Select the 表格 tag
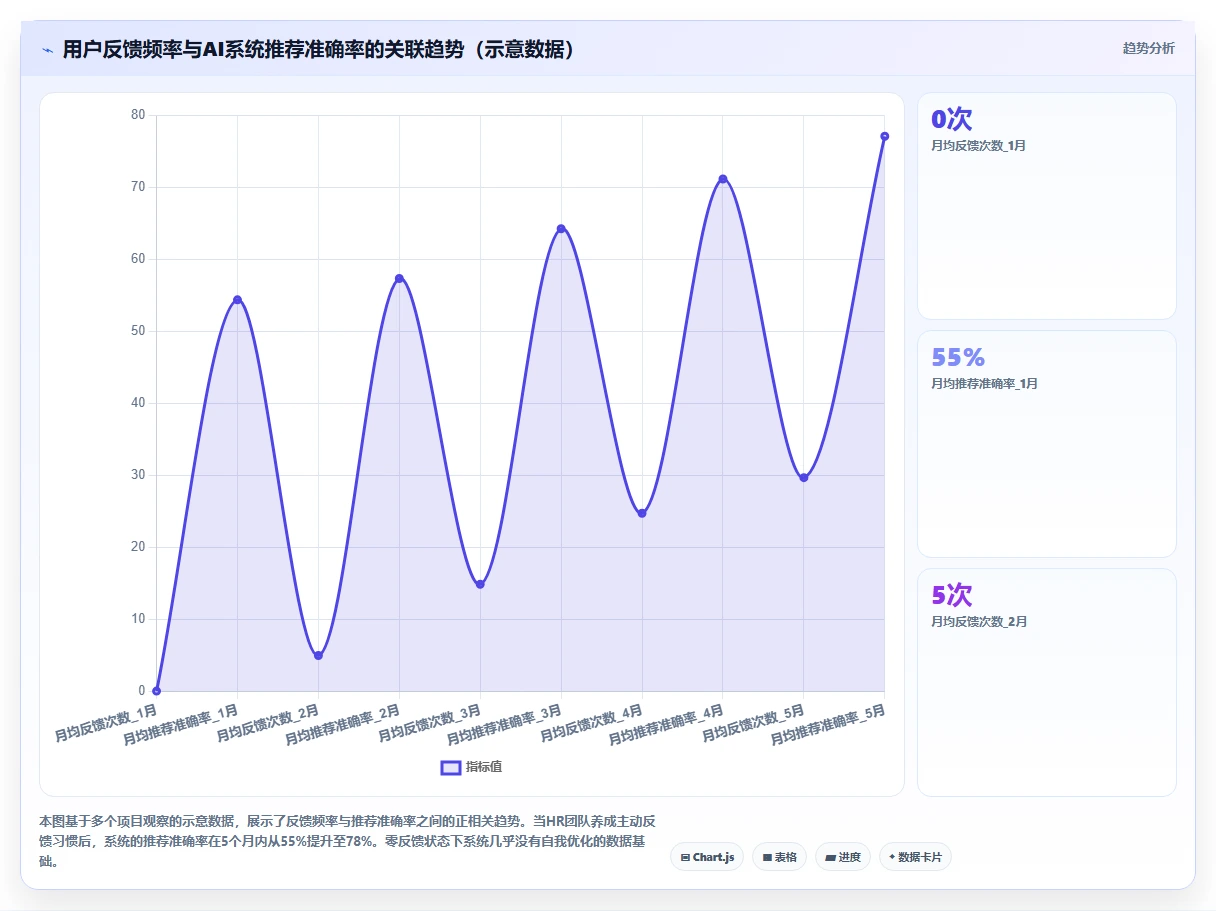 coord(779,857)
